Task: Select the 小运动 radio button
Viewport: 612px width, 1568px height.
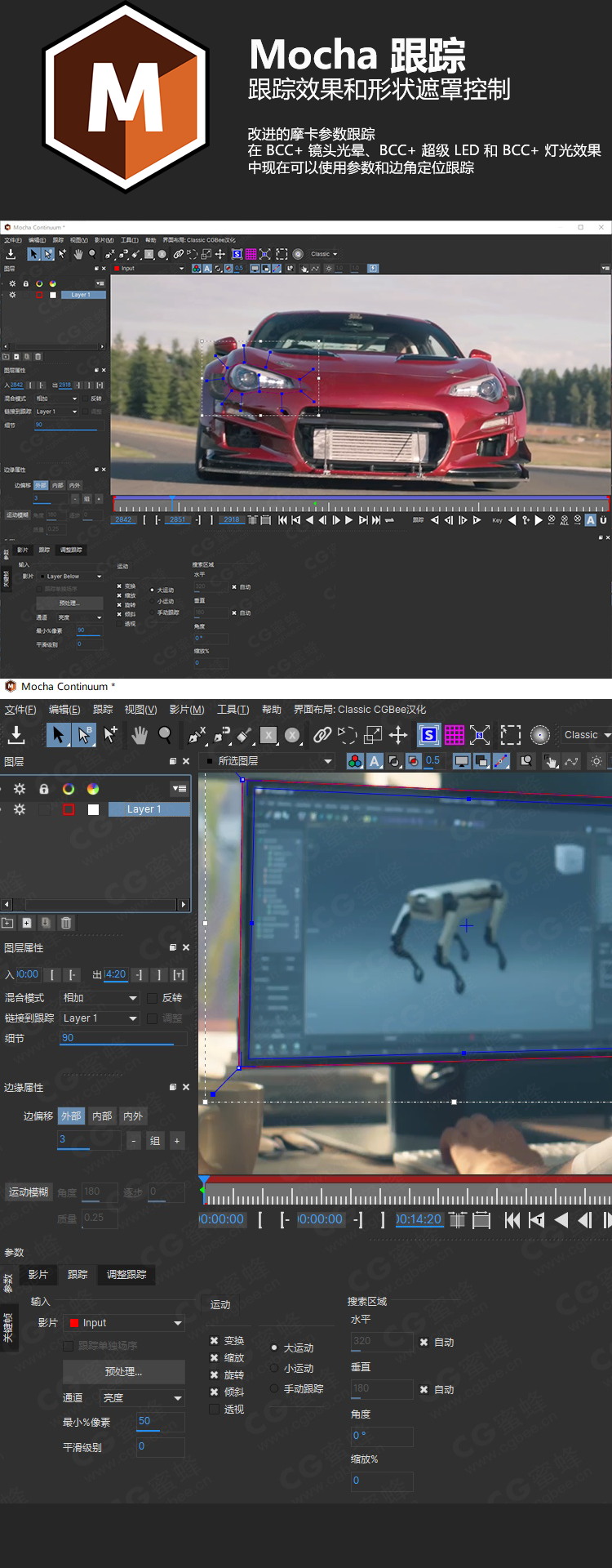Action: point(274,1368)
